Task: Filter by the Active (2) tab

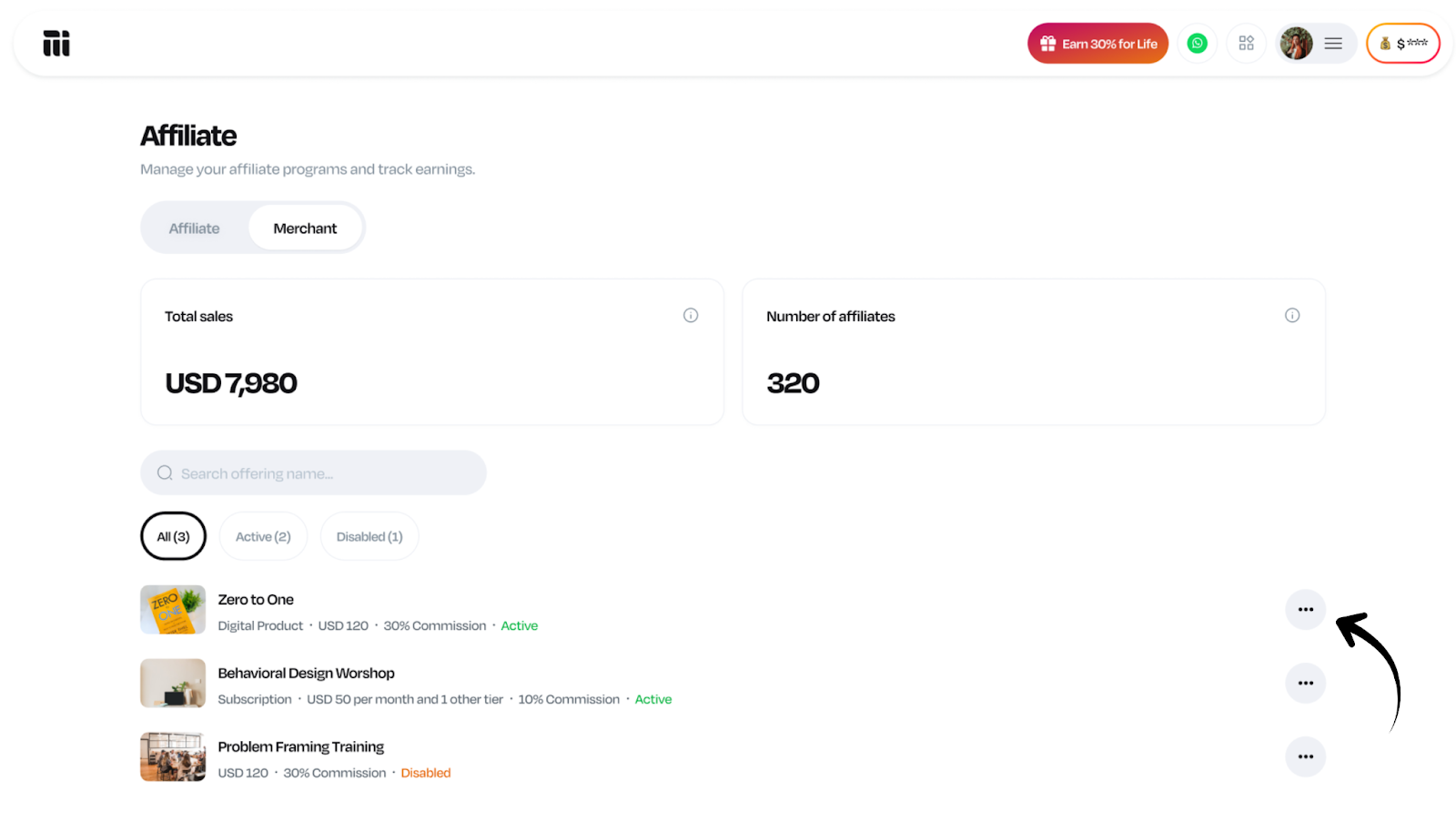Action: (x=263, y=537)
